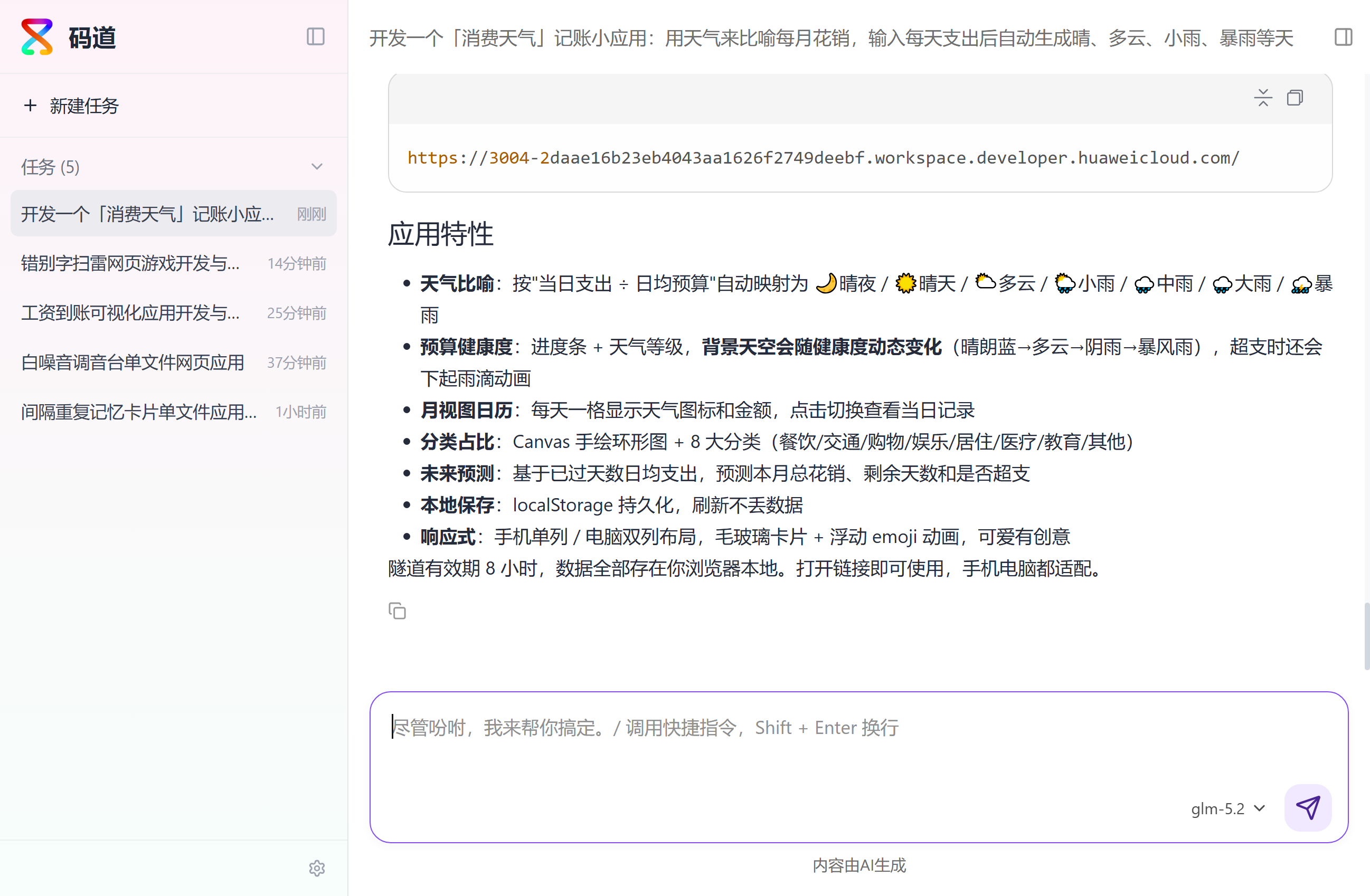Open settings gear in sidebar

pyautogui.click(x=317, y=868)
